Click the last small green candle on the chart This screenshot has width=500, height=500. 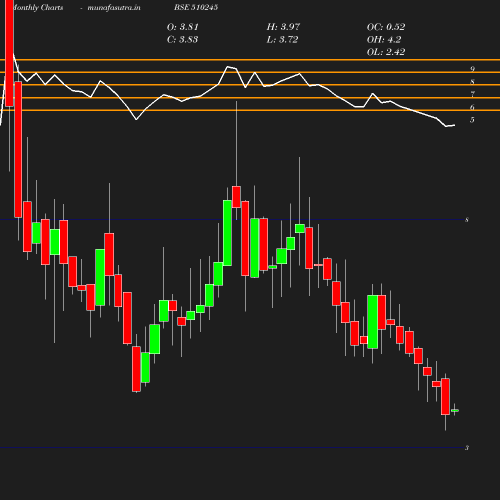(455, 410)
